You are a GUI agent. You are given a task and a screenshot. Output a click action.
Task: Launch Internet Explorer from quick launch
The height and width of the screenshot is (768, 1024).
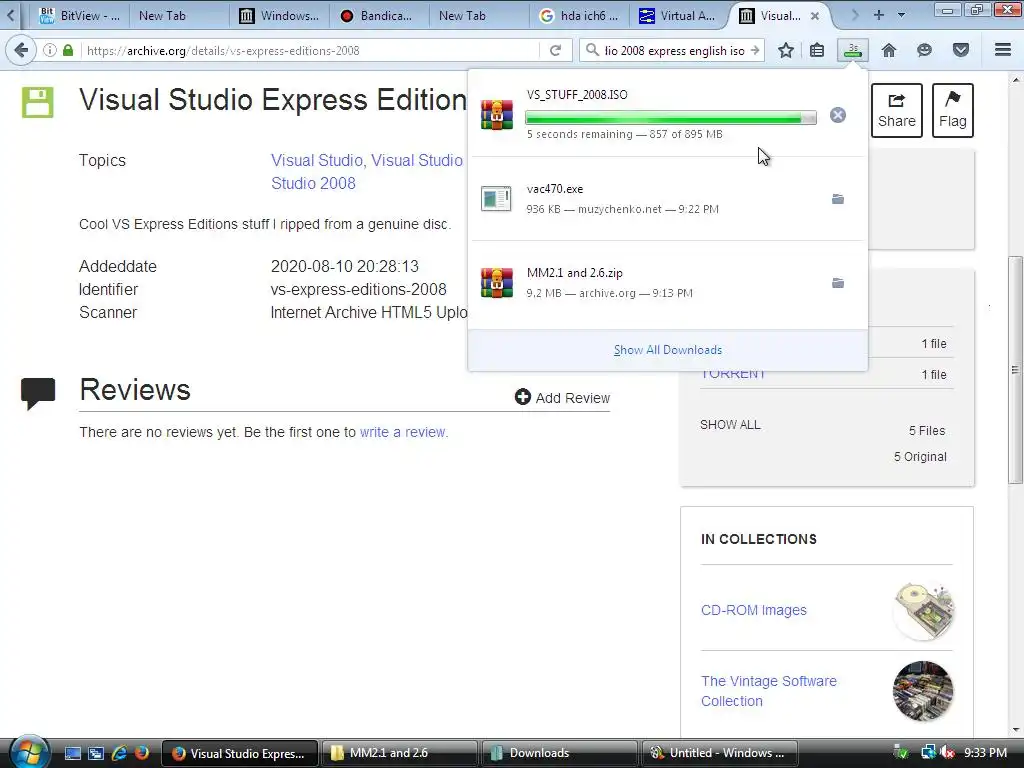(x=119, y=753)
